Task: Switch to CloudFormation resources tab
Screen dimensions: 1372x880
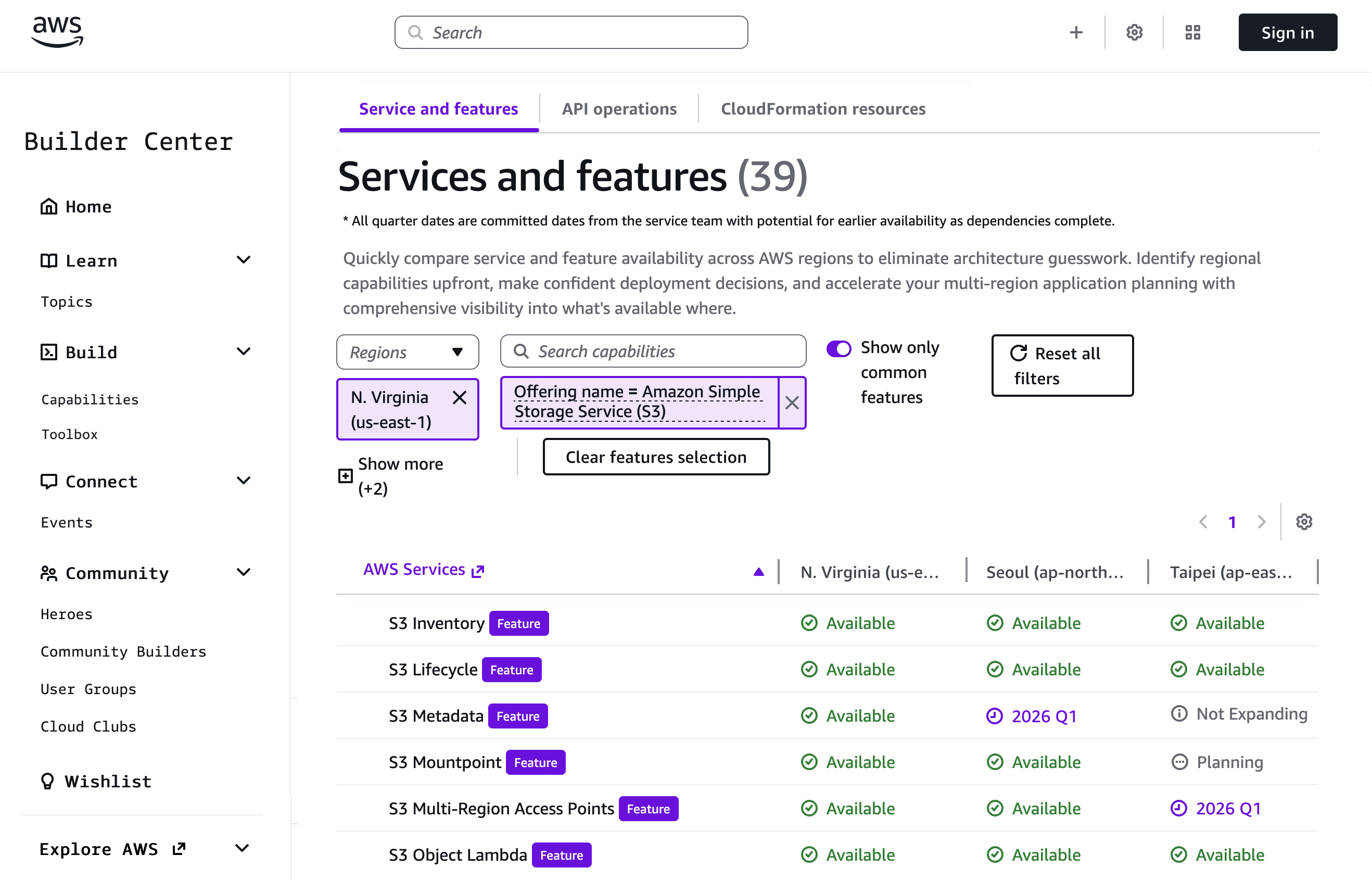Action: click(x=822, y=109)
